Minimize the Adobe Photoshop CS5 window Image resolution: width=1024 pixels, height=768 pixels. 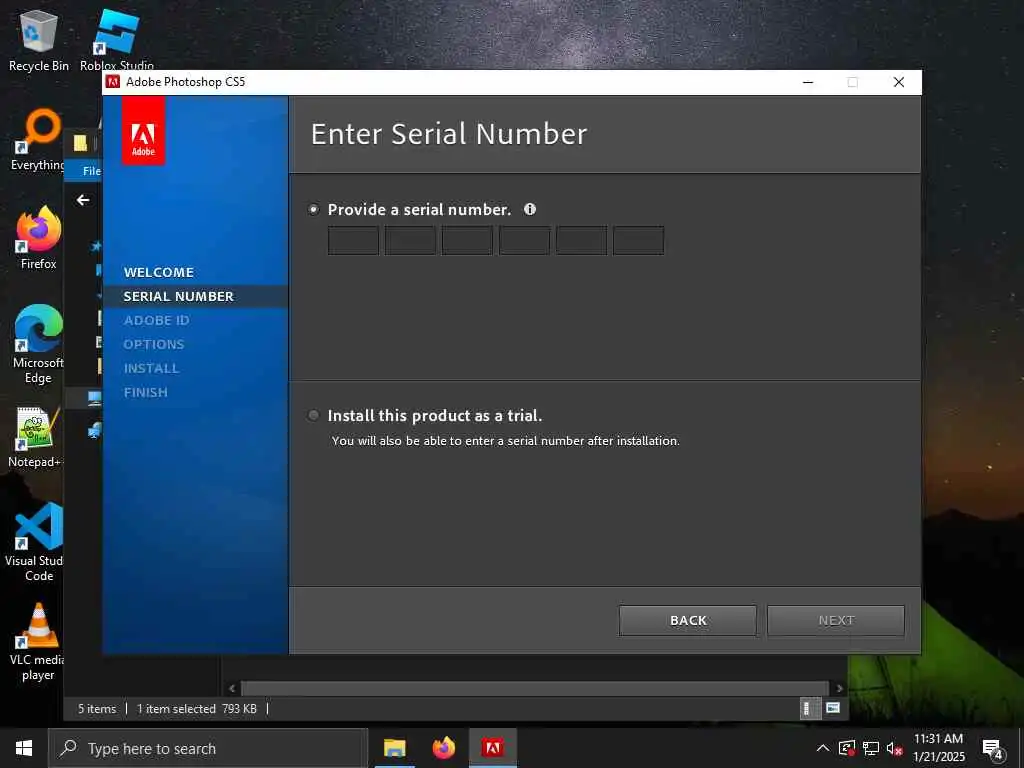(x=808, y=82)
